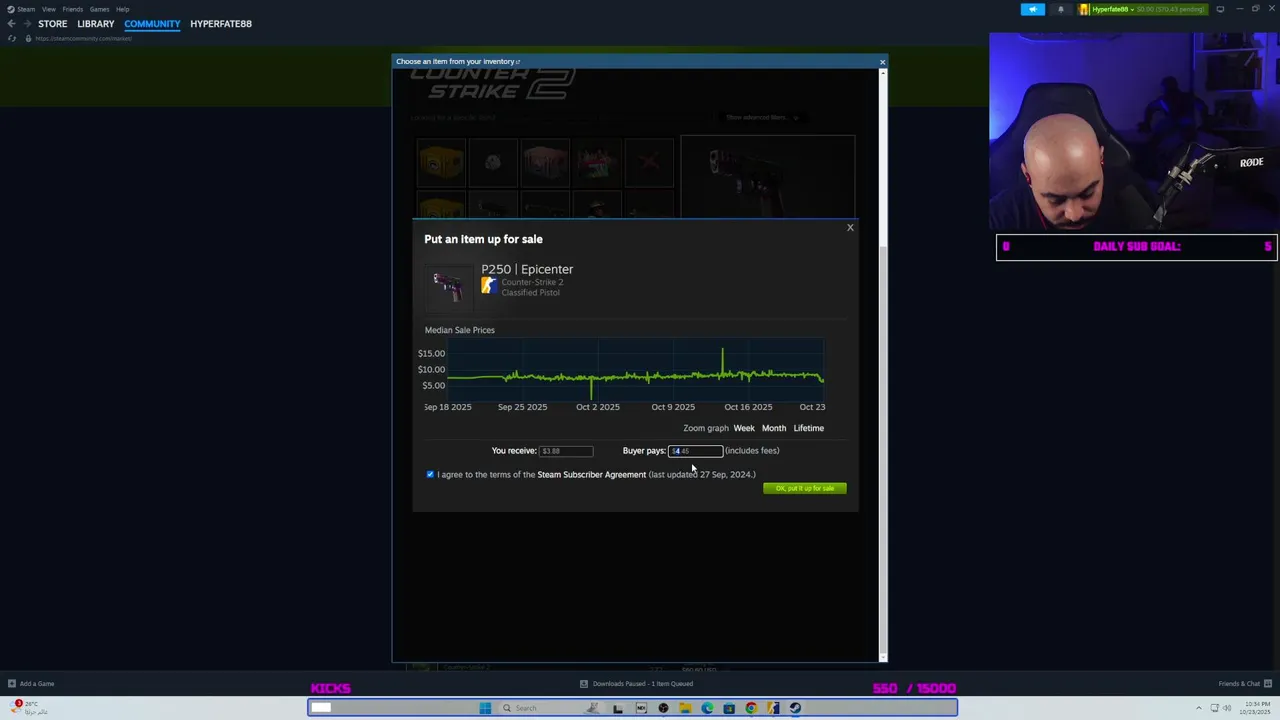Open the HYPERFATE88 profile tab
The height and width of the screenshot is (720, 1280).
221,23
